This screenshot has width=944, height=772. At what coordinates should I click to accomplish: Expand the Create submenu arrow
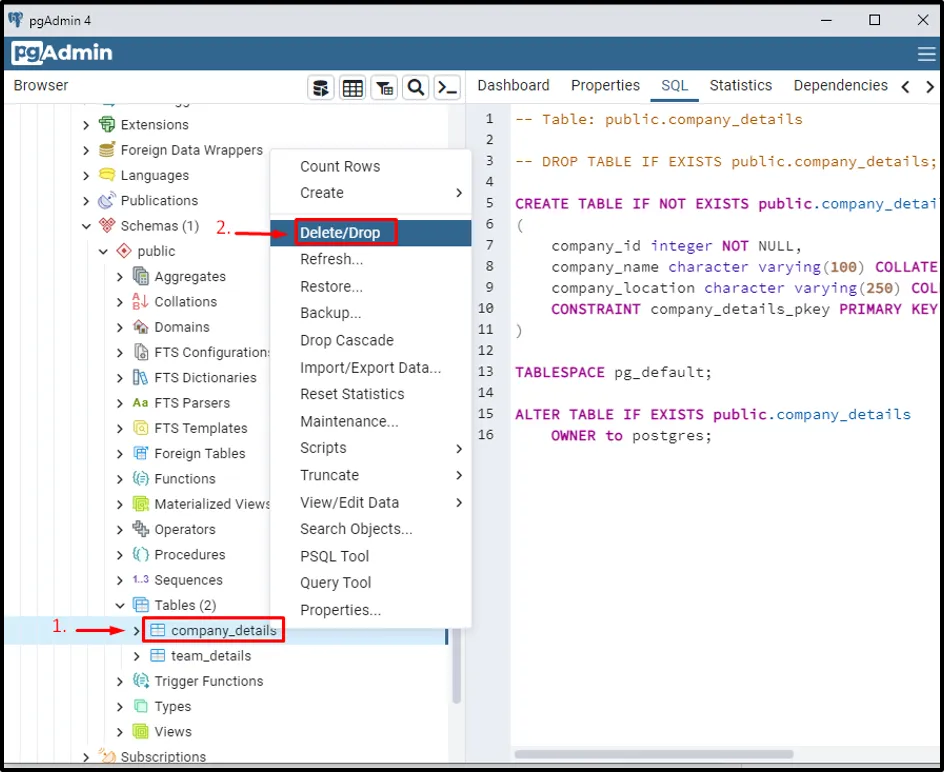point(459,193)
